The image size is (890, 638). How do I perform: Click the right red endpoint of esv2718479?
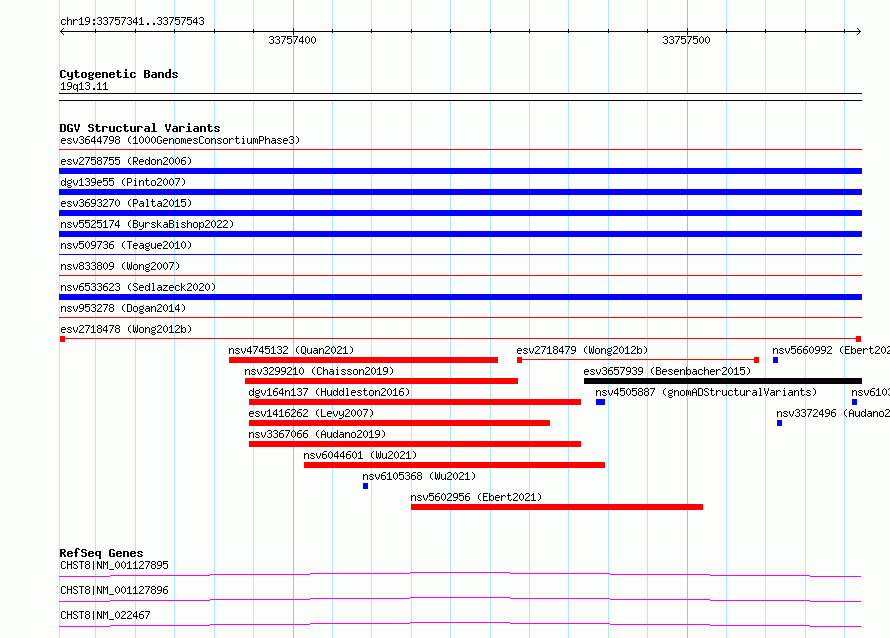[x=756, y=360]
